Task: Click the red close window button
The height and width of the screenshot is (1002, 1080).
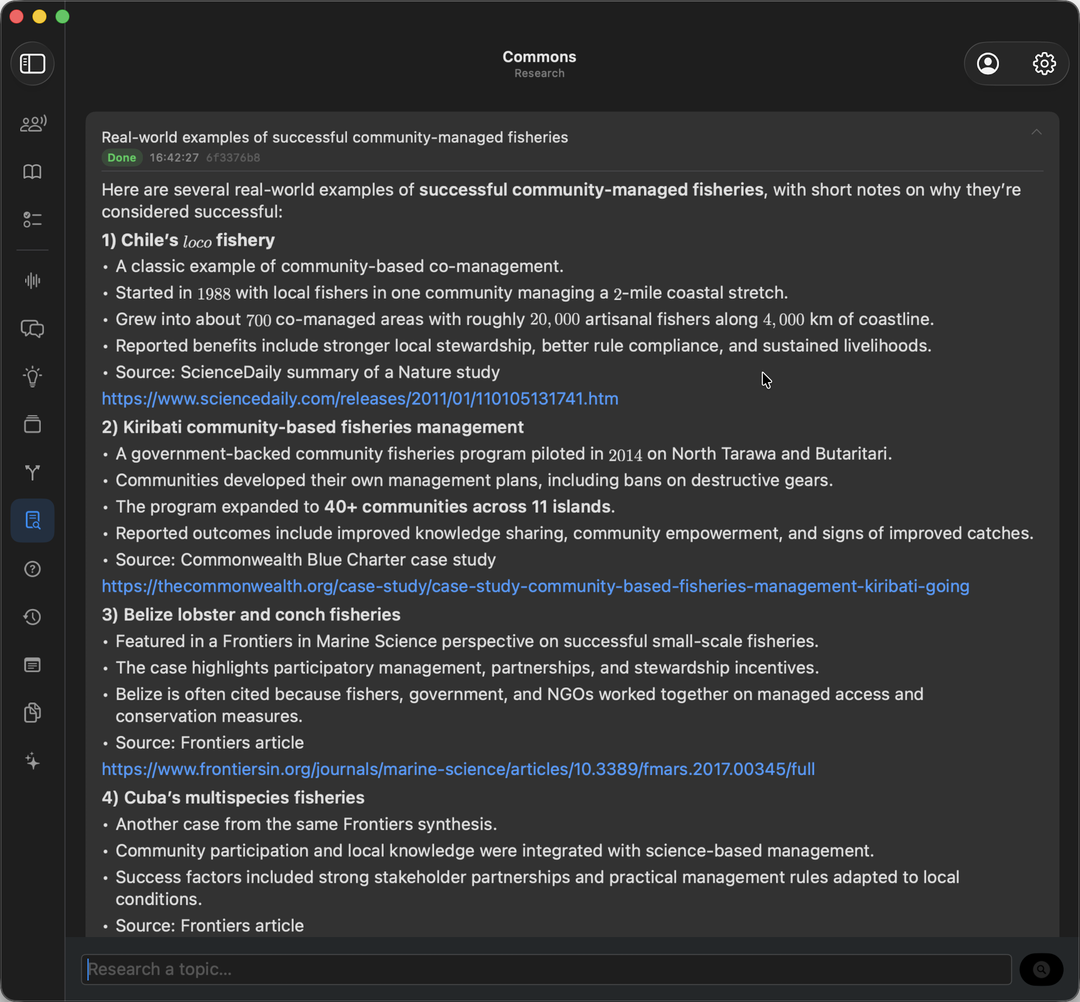Action: coord(17,17)
